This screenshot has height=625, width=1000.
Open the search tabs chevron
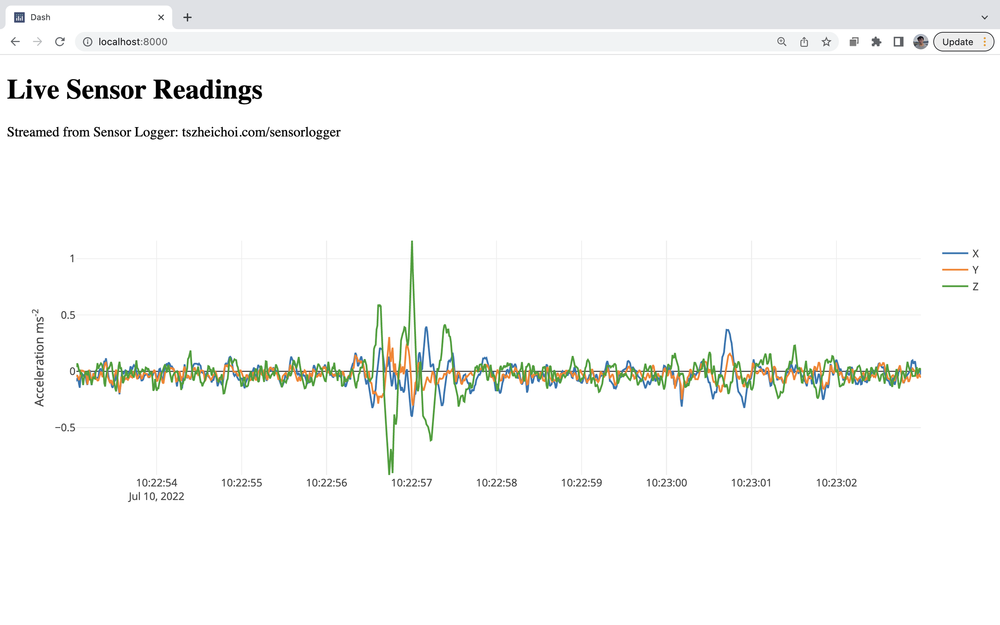pos(984,16)
